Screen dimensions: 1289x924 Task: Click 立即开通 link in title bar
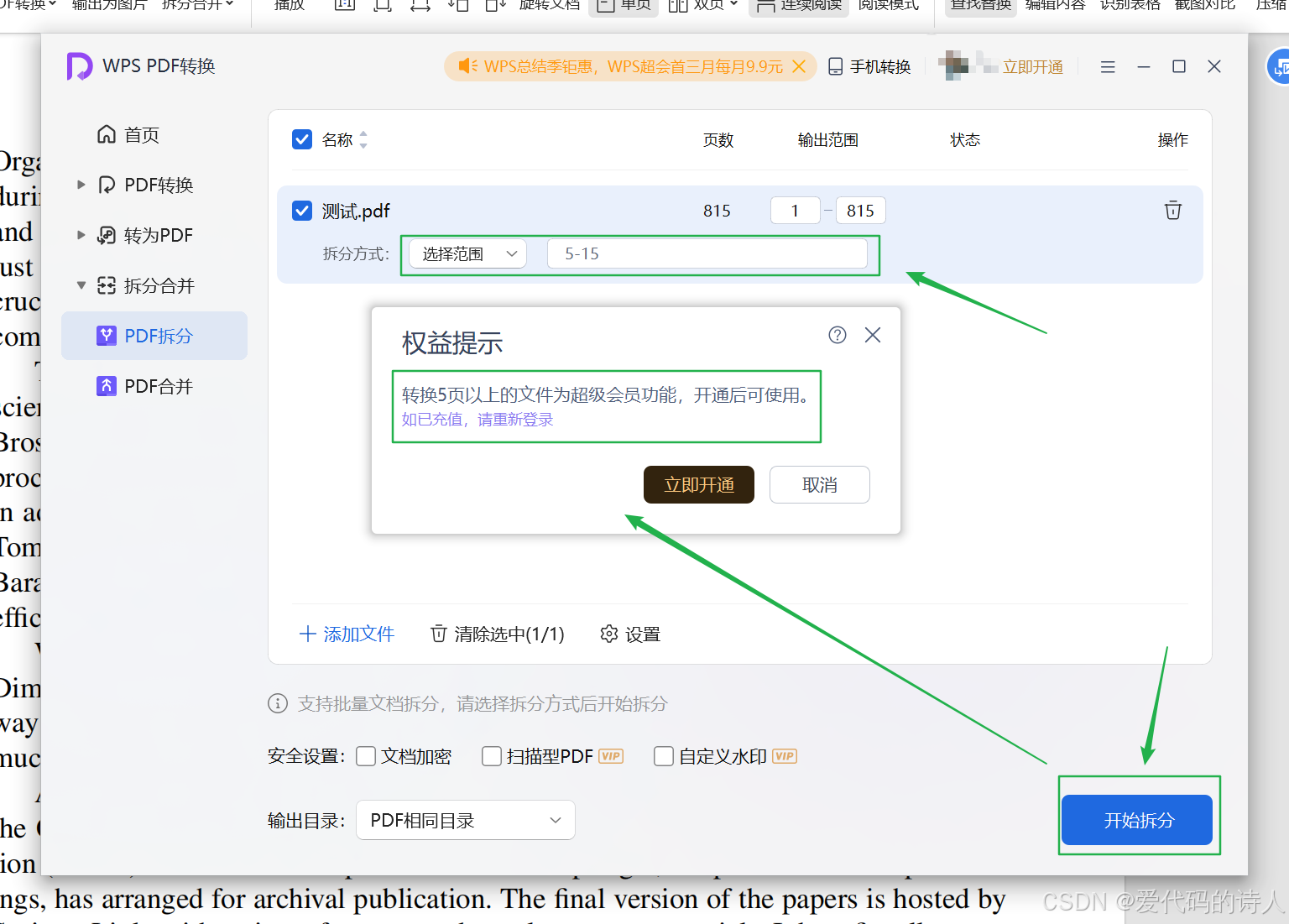[x=1033, y=67]
